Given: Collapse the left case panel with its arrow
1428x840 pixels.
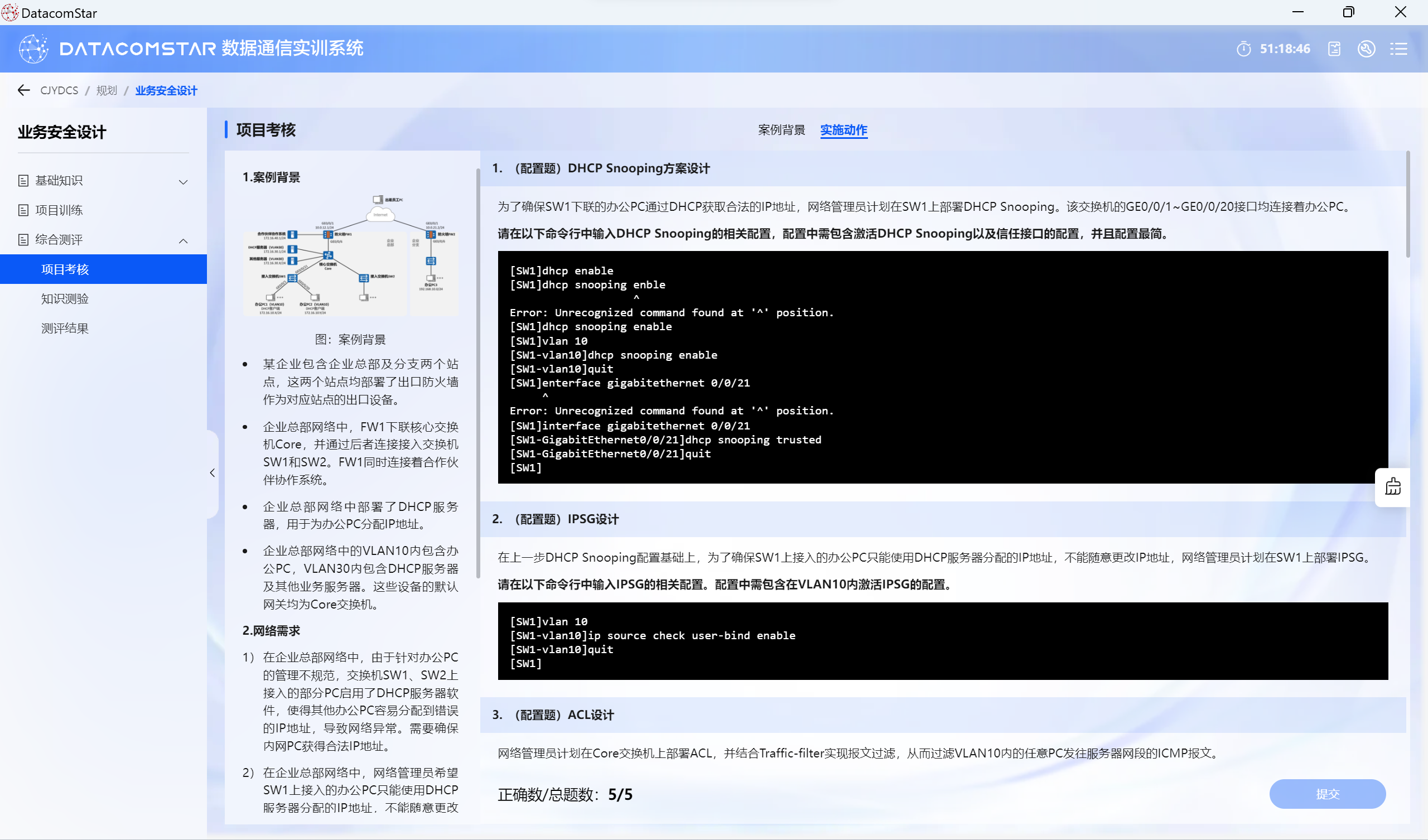Looking at the screenshot, I should (x=213, y=473).
